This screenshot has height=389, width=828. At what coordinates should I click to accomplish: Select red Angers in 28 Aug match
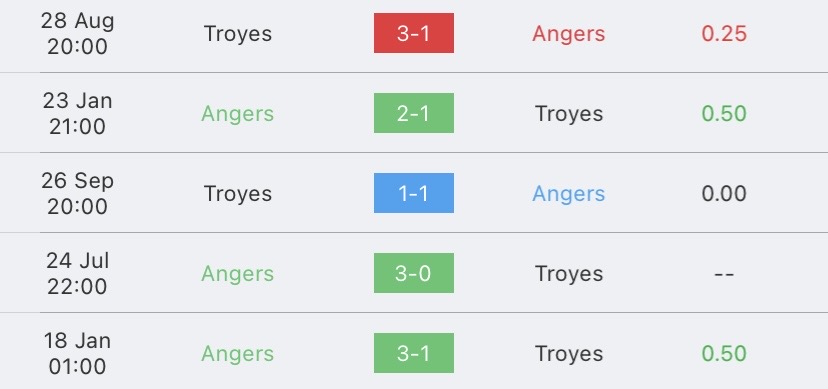point(568,34)
